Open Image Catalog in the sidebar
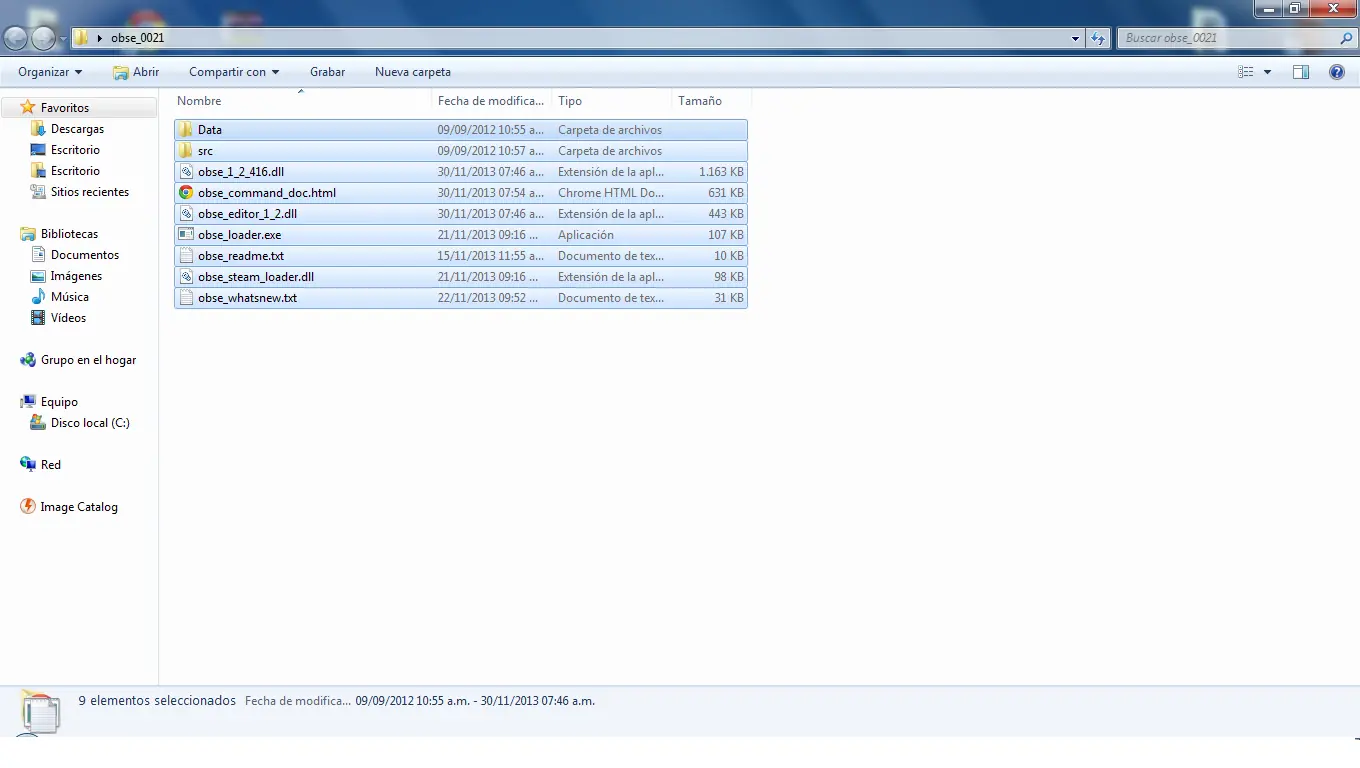The height and width of the screenshot is (768, 1360). click(79, 507)
